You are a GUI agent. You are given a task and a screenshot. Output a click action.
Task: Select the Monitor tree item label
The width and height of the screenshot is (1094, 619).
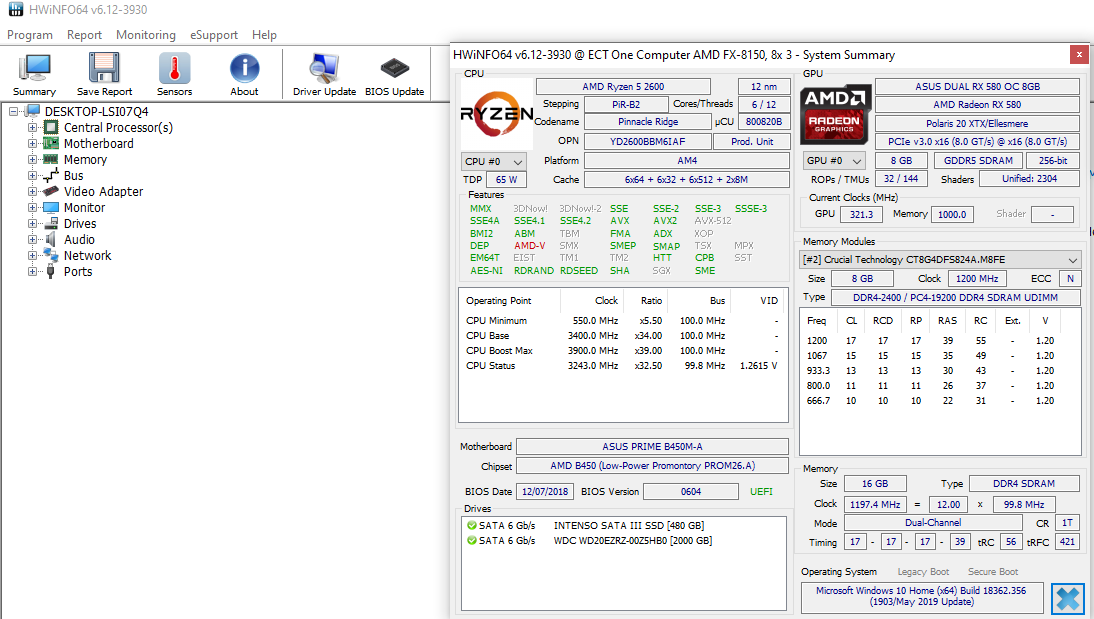coord(84,207)
